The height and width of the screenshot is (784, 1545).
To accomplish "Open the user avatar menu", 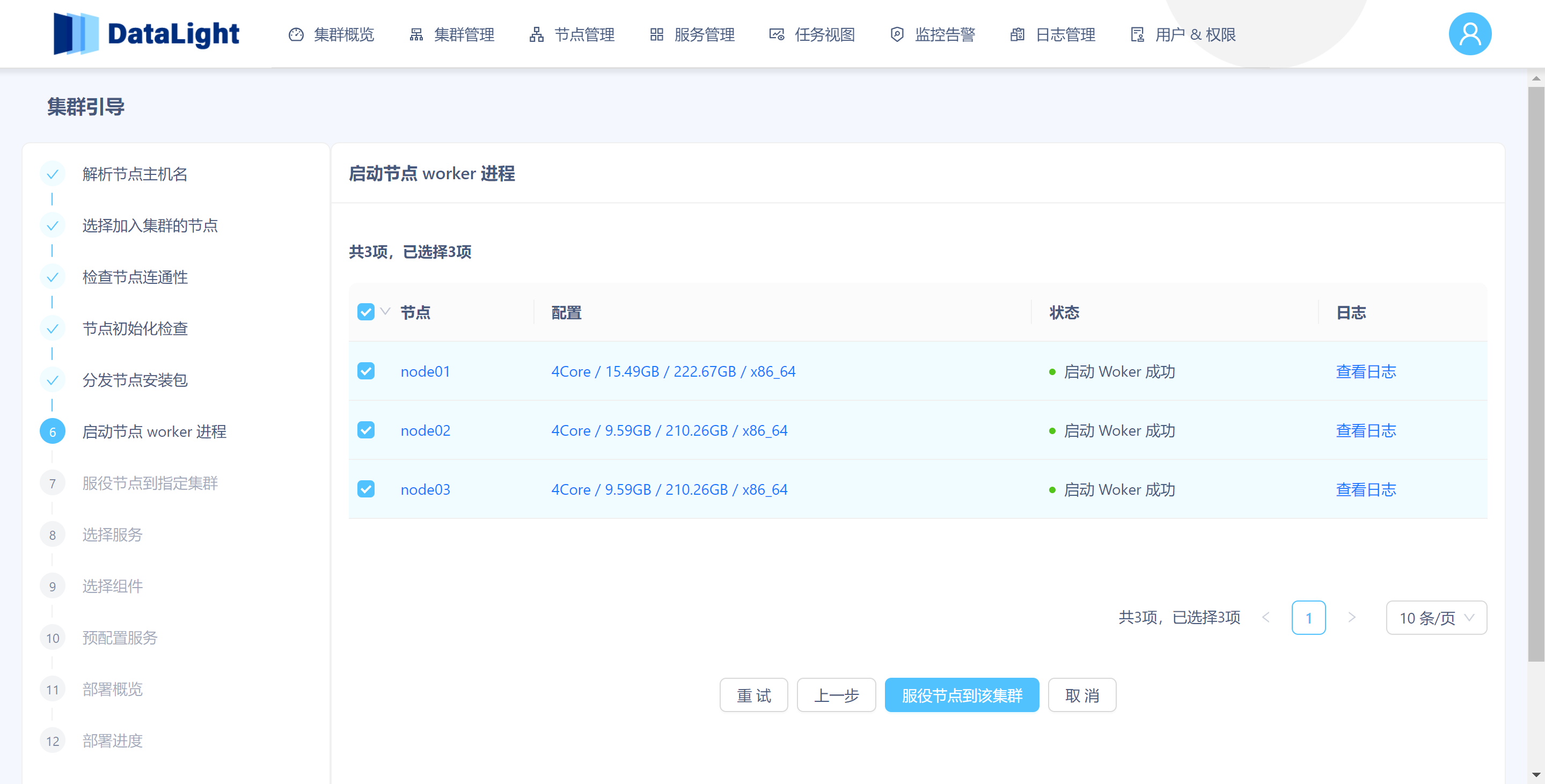I will tap(1469, 34).
